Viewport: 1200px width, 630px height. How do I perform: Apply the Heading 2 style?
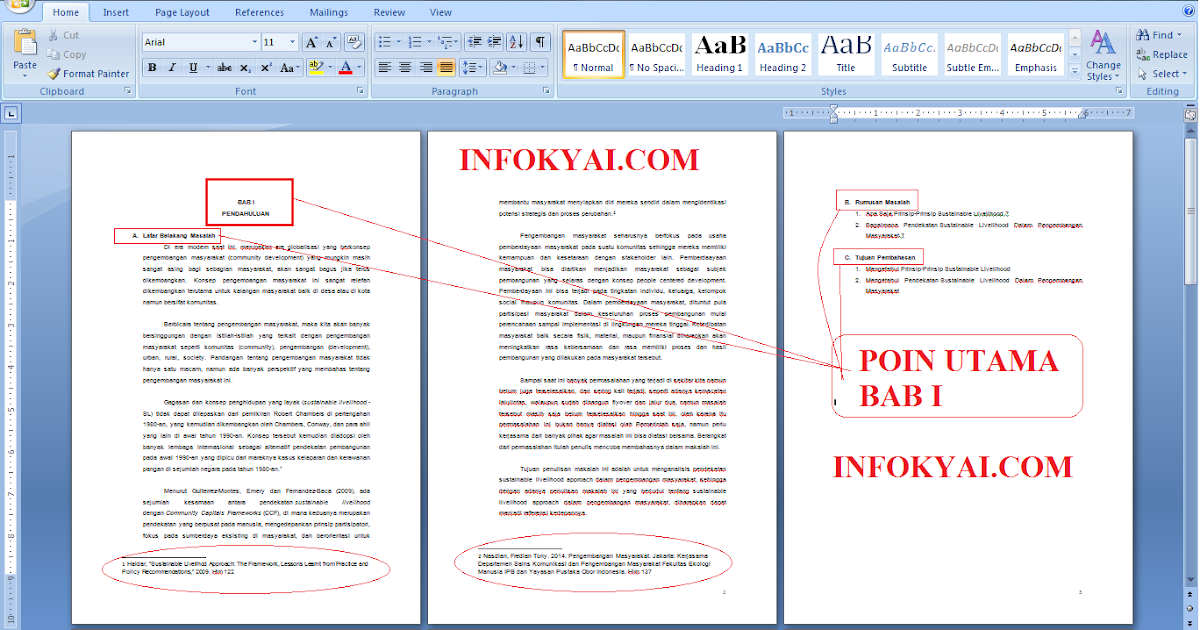pos(783,55)
